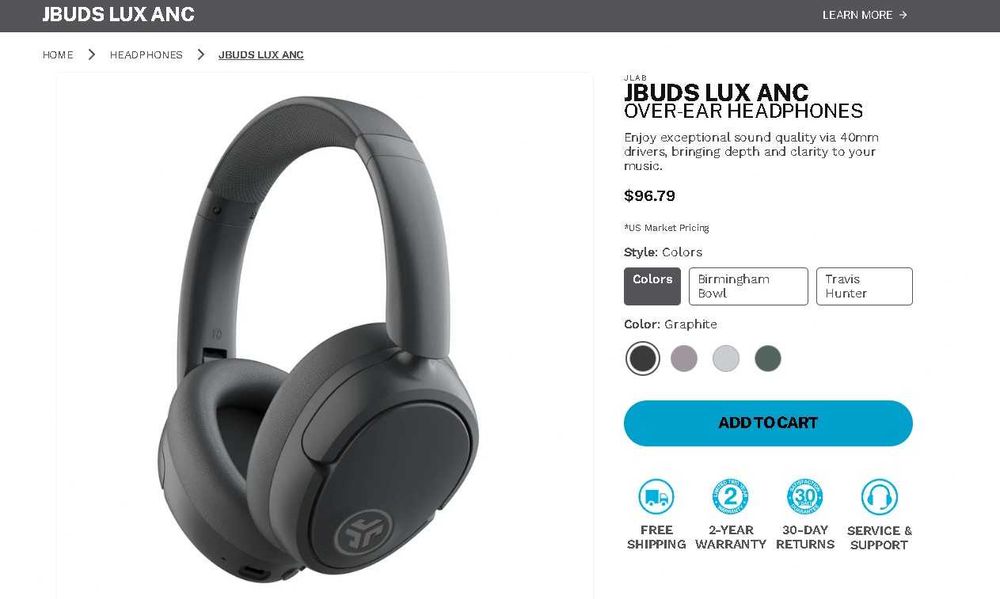Image resolution: width=1000 pixels, height=599 pixels.
Task: Click the chevron after Headphones breadcrumb
Action: (x=201, y=55)
